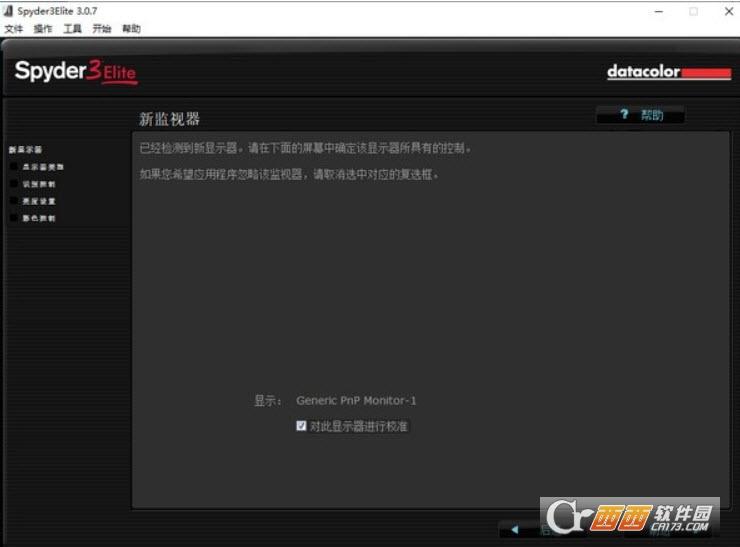
Task: Select the 显示器类型 sidebar step
Action: 43,167
